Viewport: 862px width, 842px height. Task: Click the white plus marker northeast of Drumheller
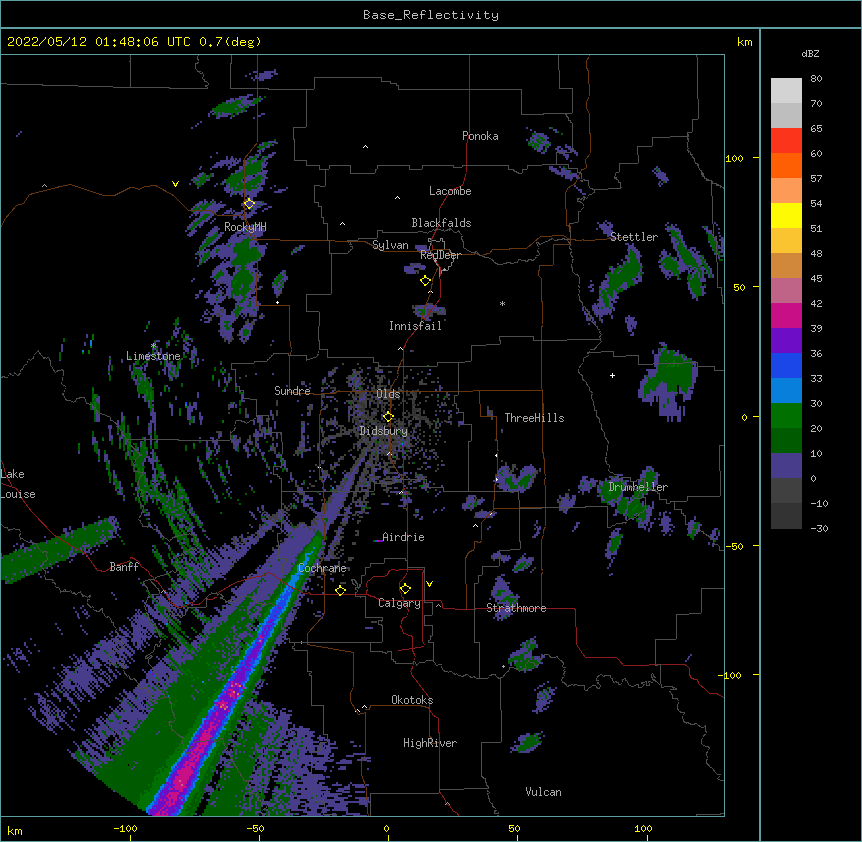pyautogui.click(x=612, y=375)
